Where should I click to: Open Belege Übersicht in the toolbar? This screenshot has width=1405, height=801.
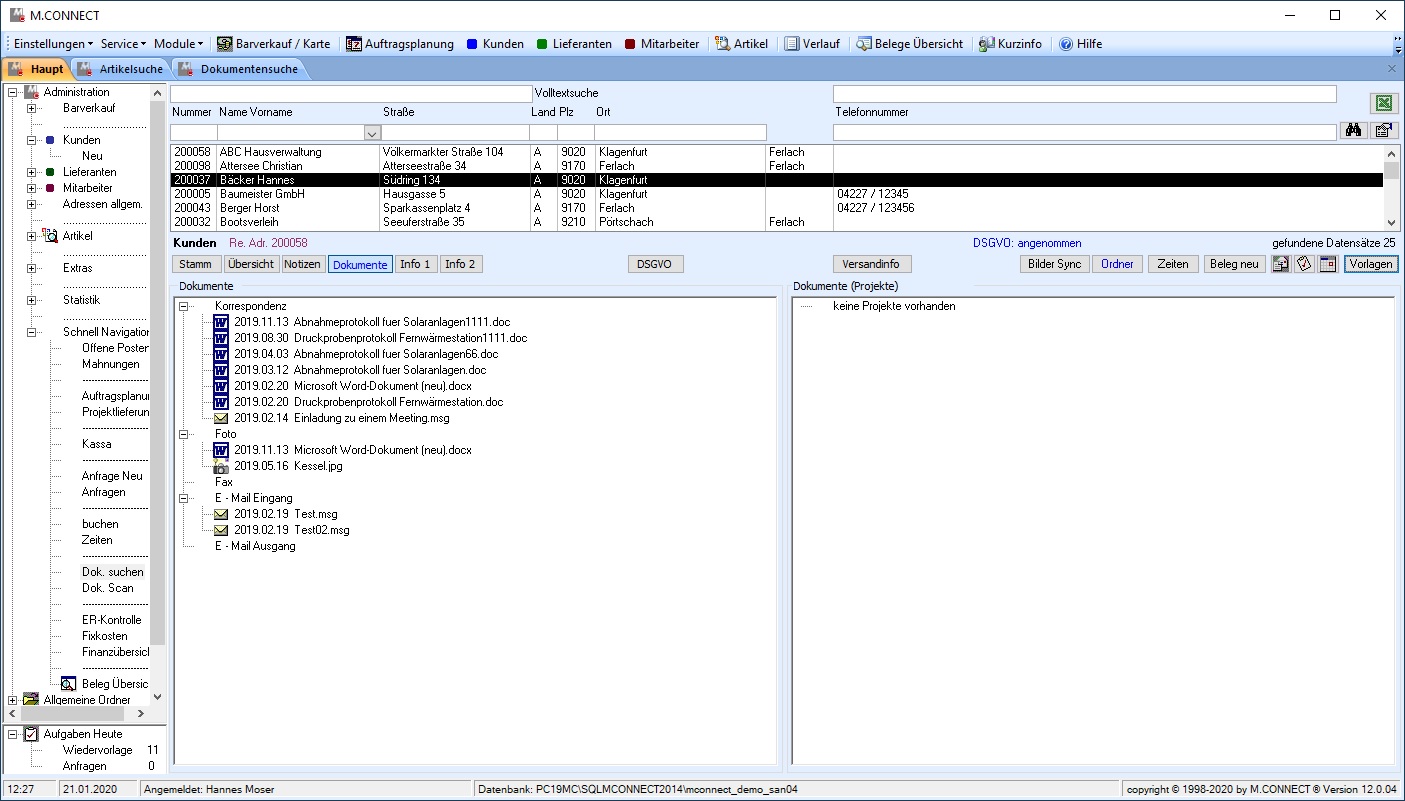[909, 44]
